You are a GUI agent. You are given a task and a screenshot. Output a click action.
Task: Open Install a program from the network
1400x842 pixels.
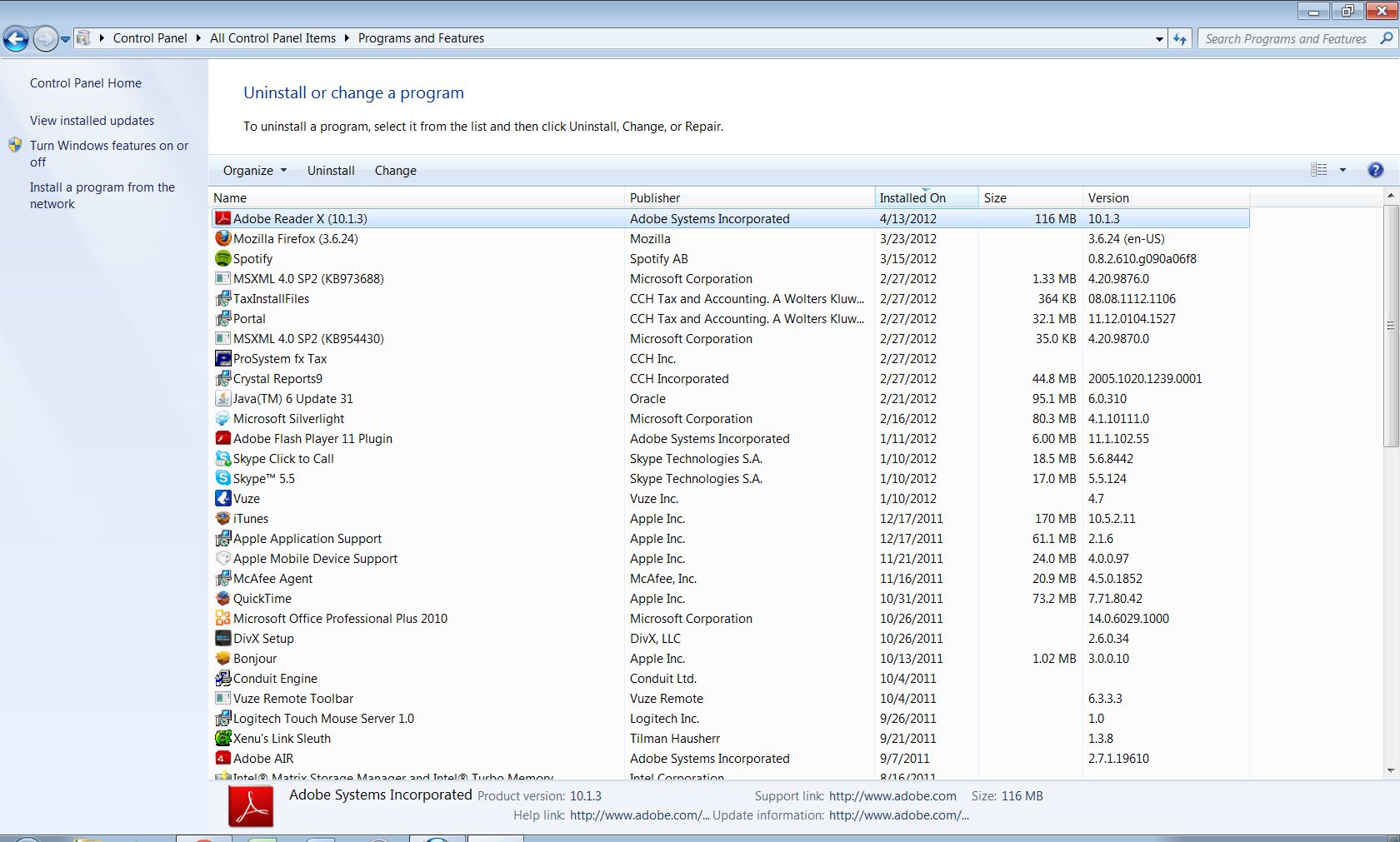coord(102,196)
